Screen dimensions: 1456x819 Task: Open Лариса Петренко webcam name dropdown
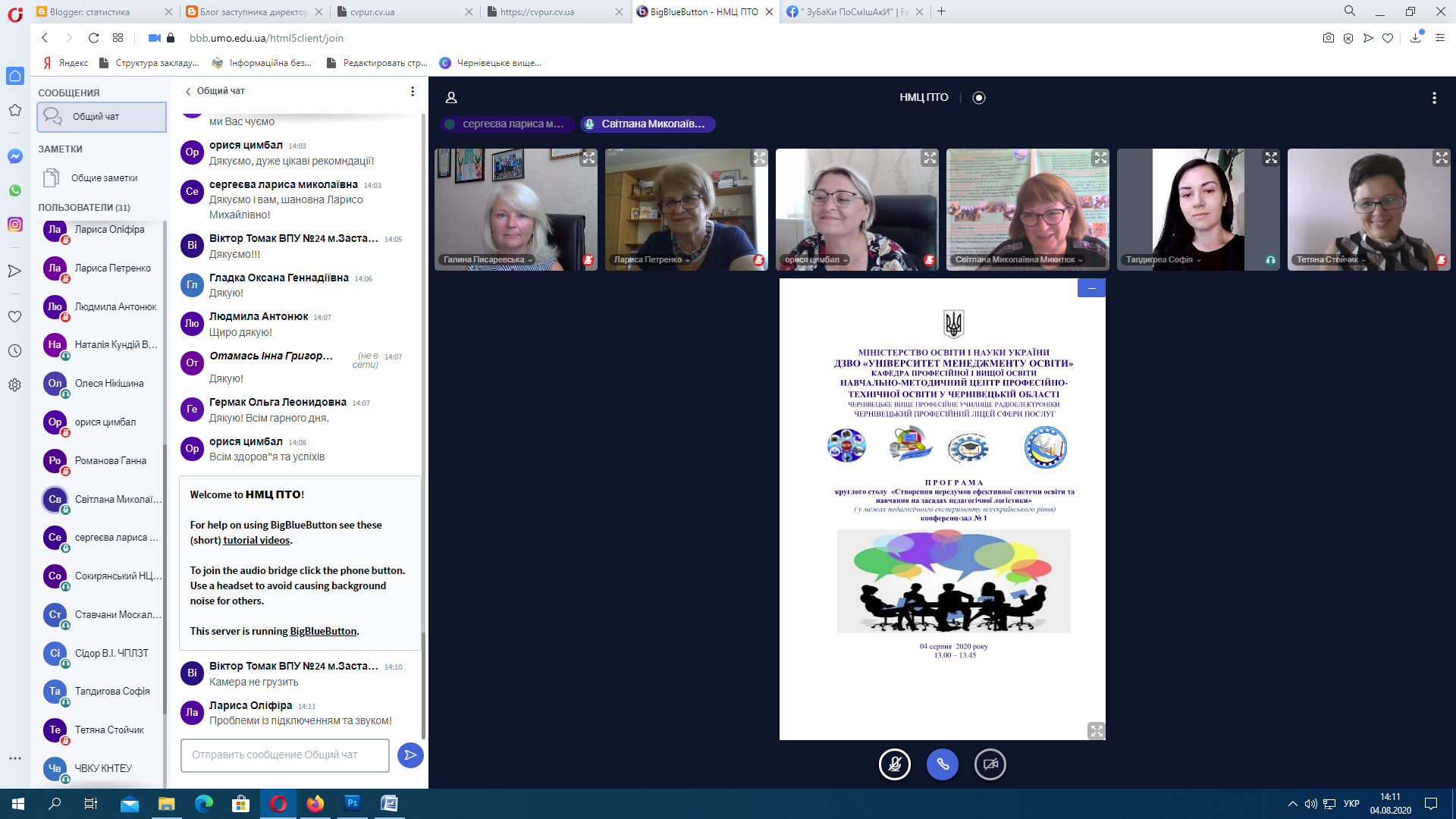651,260
